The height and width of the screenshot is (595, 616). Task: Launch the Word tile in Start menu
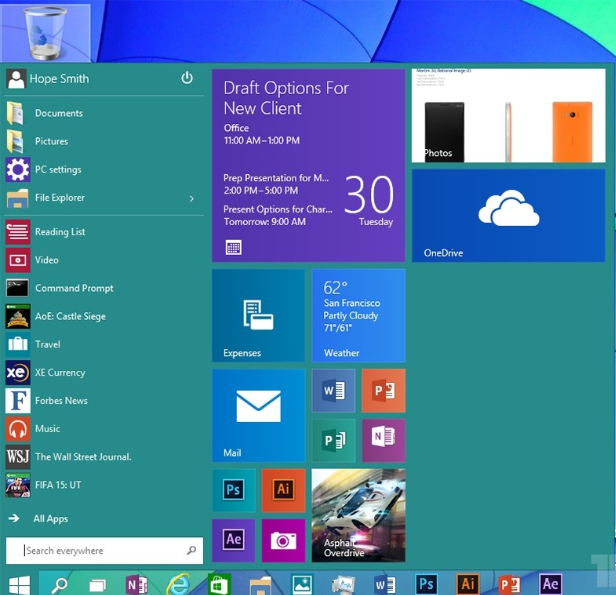(333, 390)
